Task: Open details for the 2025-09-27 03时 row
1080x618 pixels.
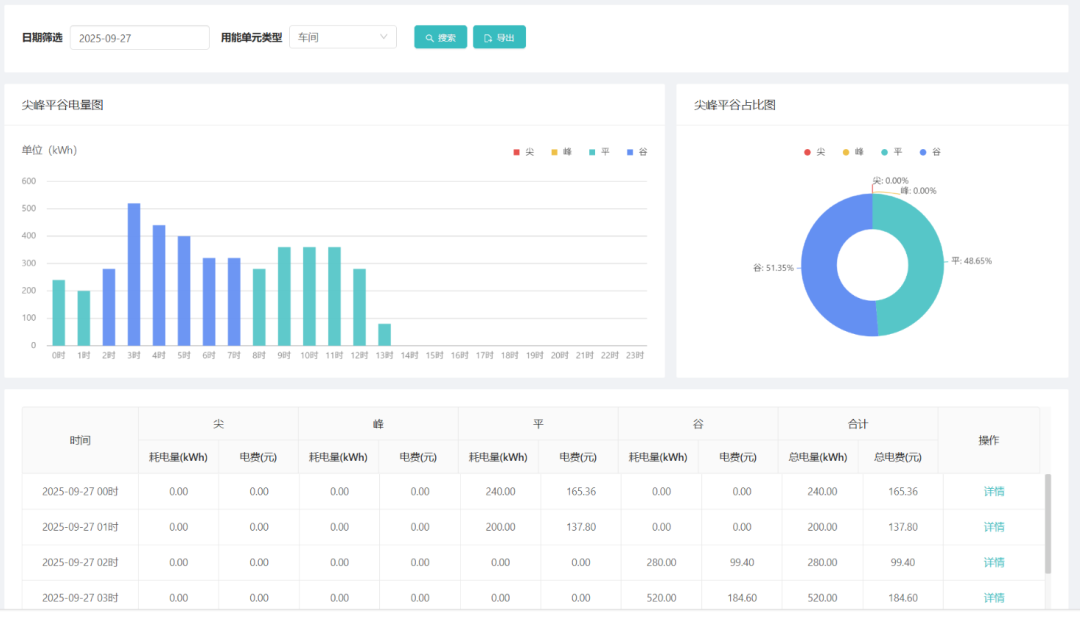Action: [993, 598]
